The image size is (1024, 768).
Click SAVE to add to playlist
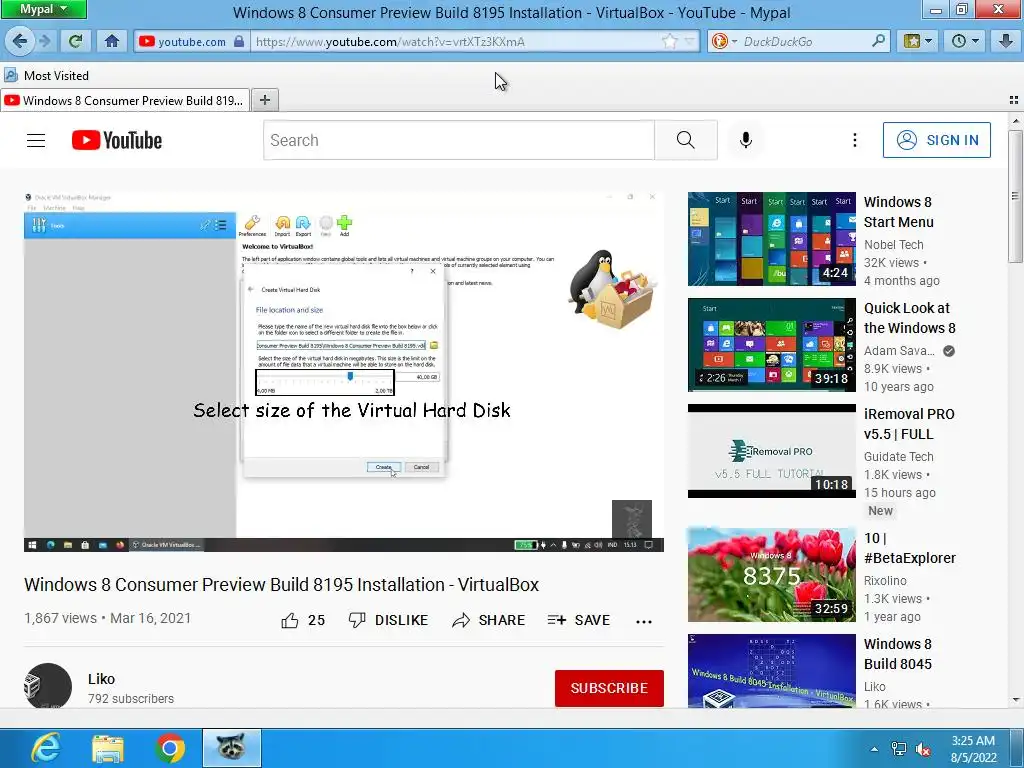579,620
